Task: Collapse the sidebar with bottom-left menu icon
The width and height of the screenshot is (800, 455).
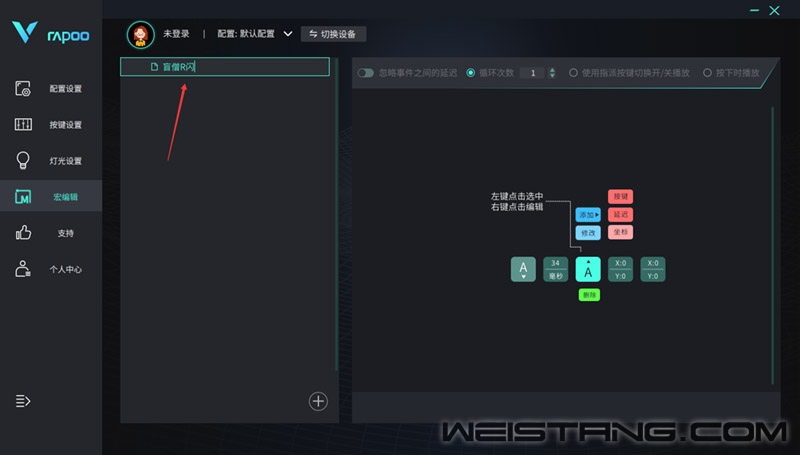Action: 23,401
